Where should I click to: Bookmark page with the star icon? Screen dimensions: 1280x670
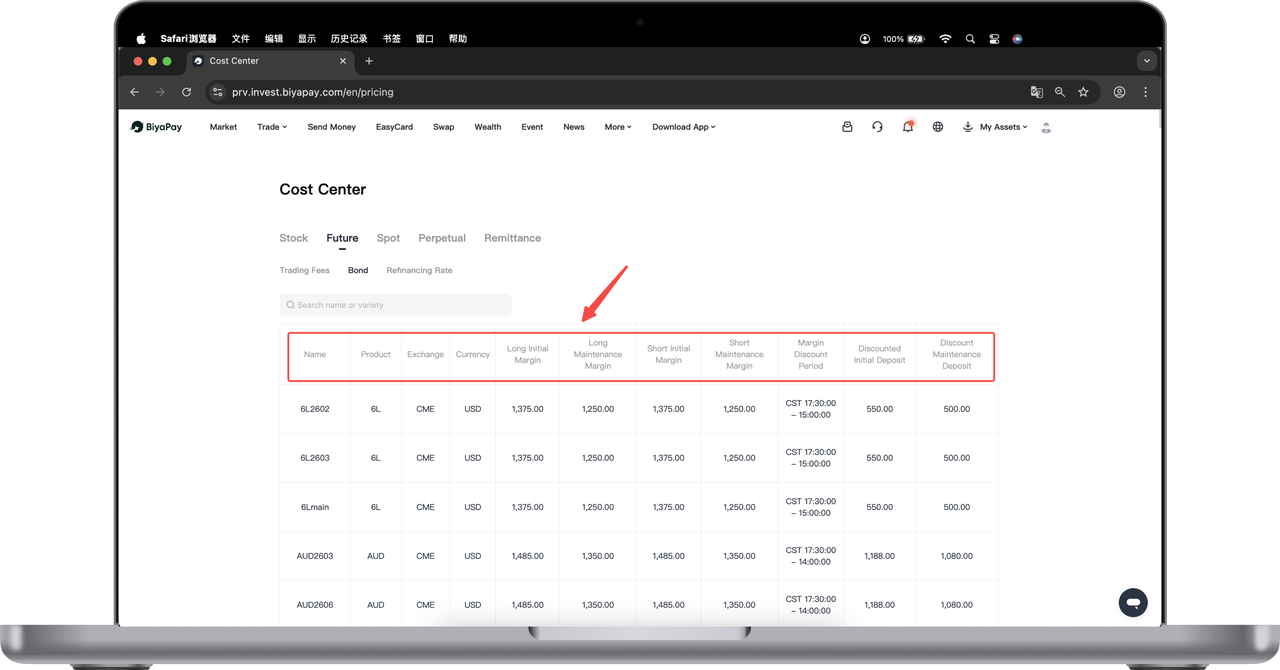click(1083, 92)
